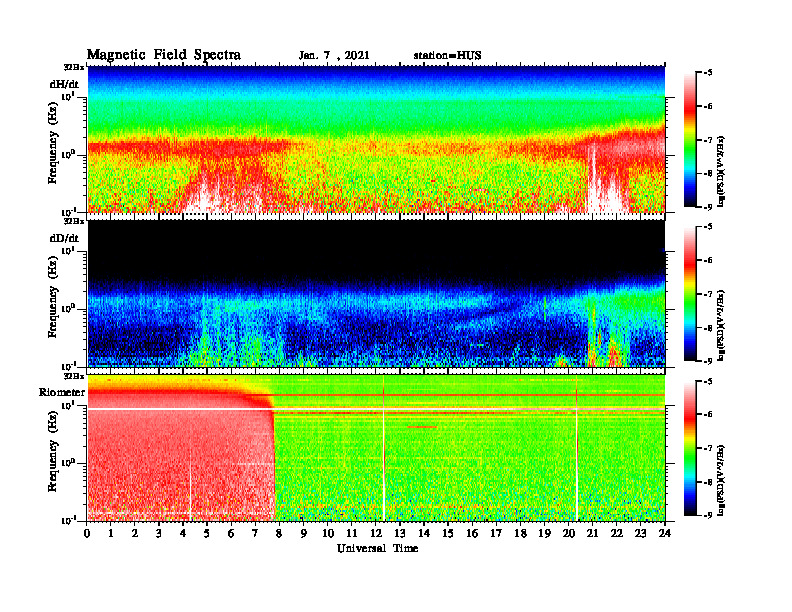Click the '10' tick on the Universal Time axis
792x612 pixels.
(328, 533)
